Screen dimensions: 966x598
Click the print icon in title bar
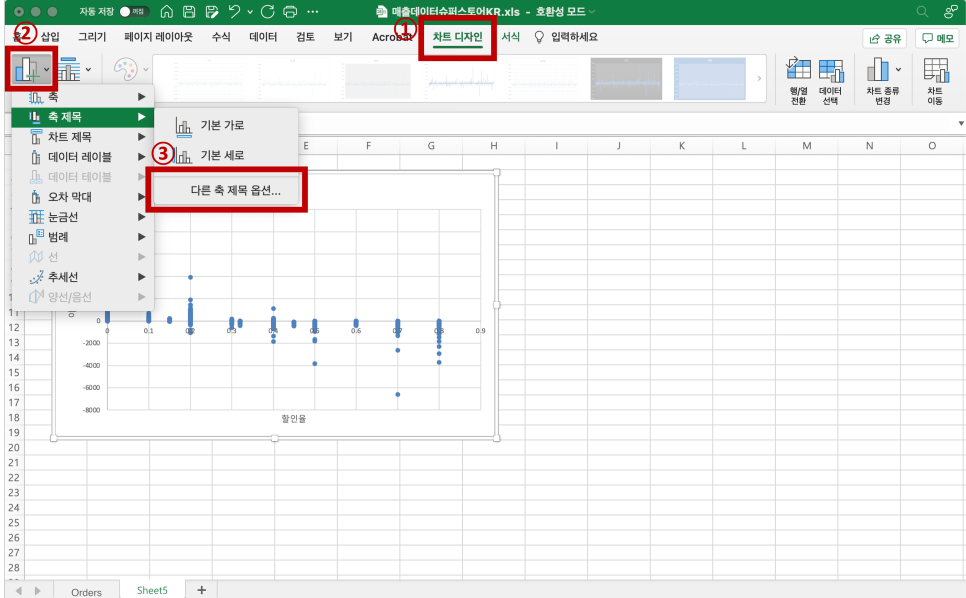coord(290,12)
